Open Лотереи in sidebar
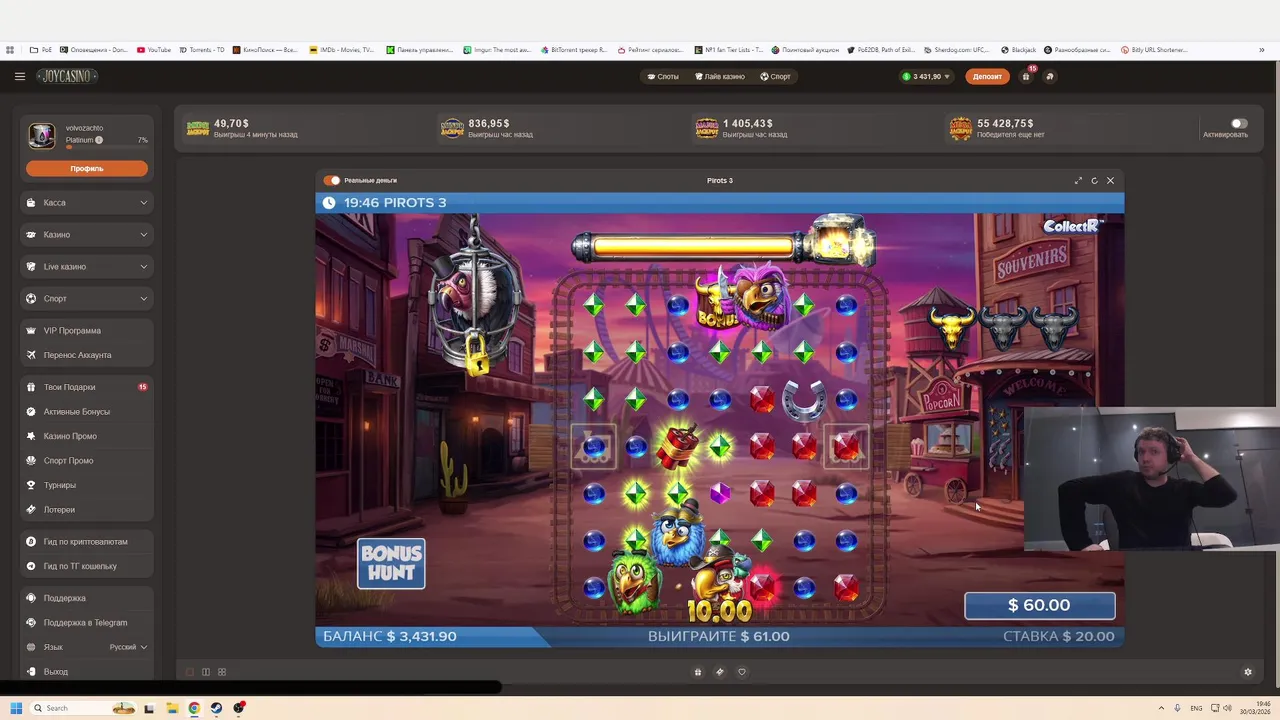Image resolution: width=1280 pixels, height=720 pixels. 87,510
